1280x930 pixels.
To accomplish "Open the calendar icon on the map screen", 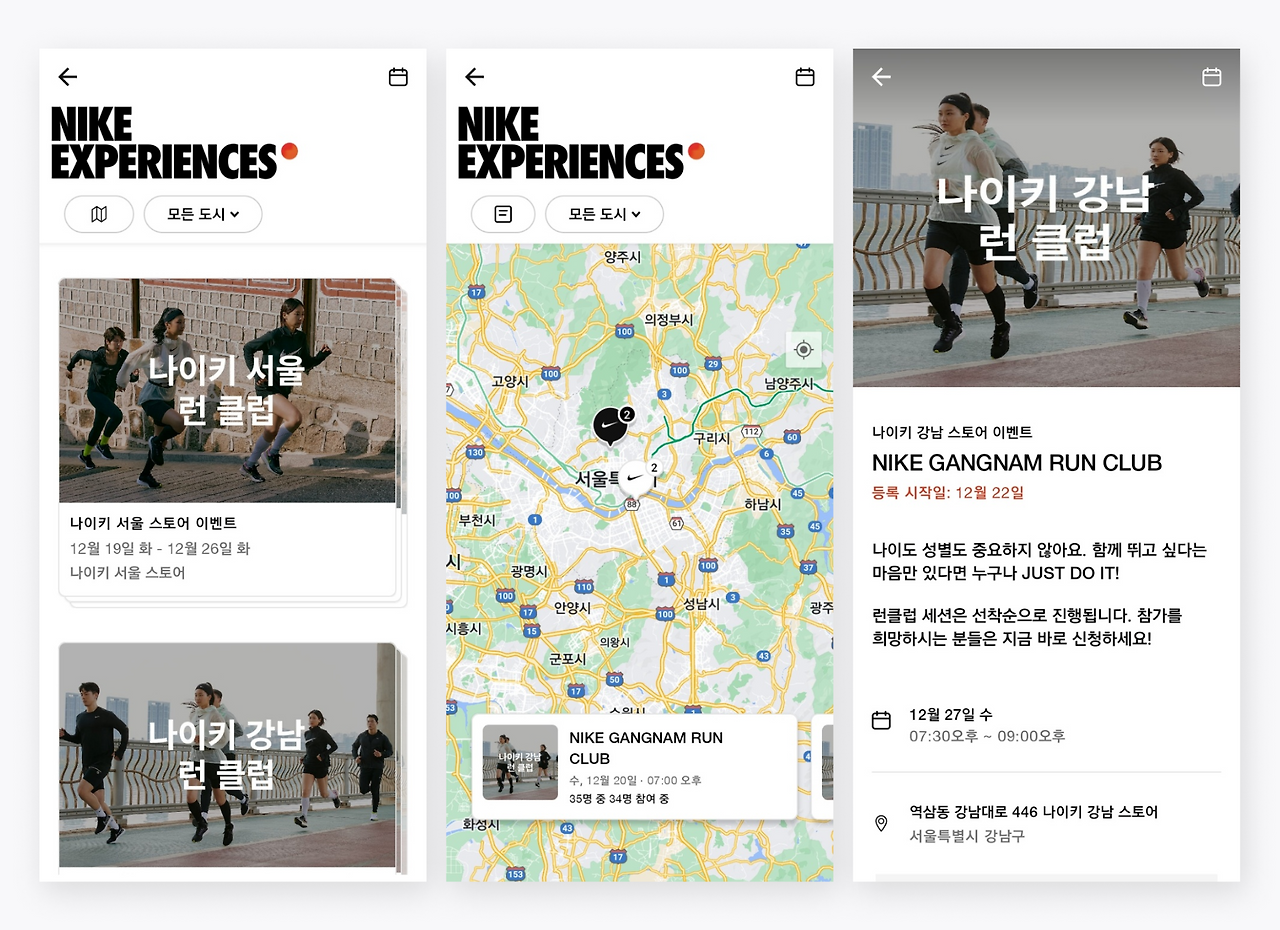I will [805, 77].
